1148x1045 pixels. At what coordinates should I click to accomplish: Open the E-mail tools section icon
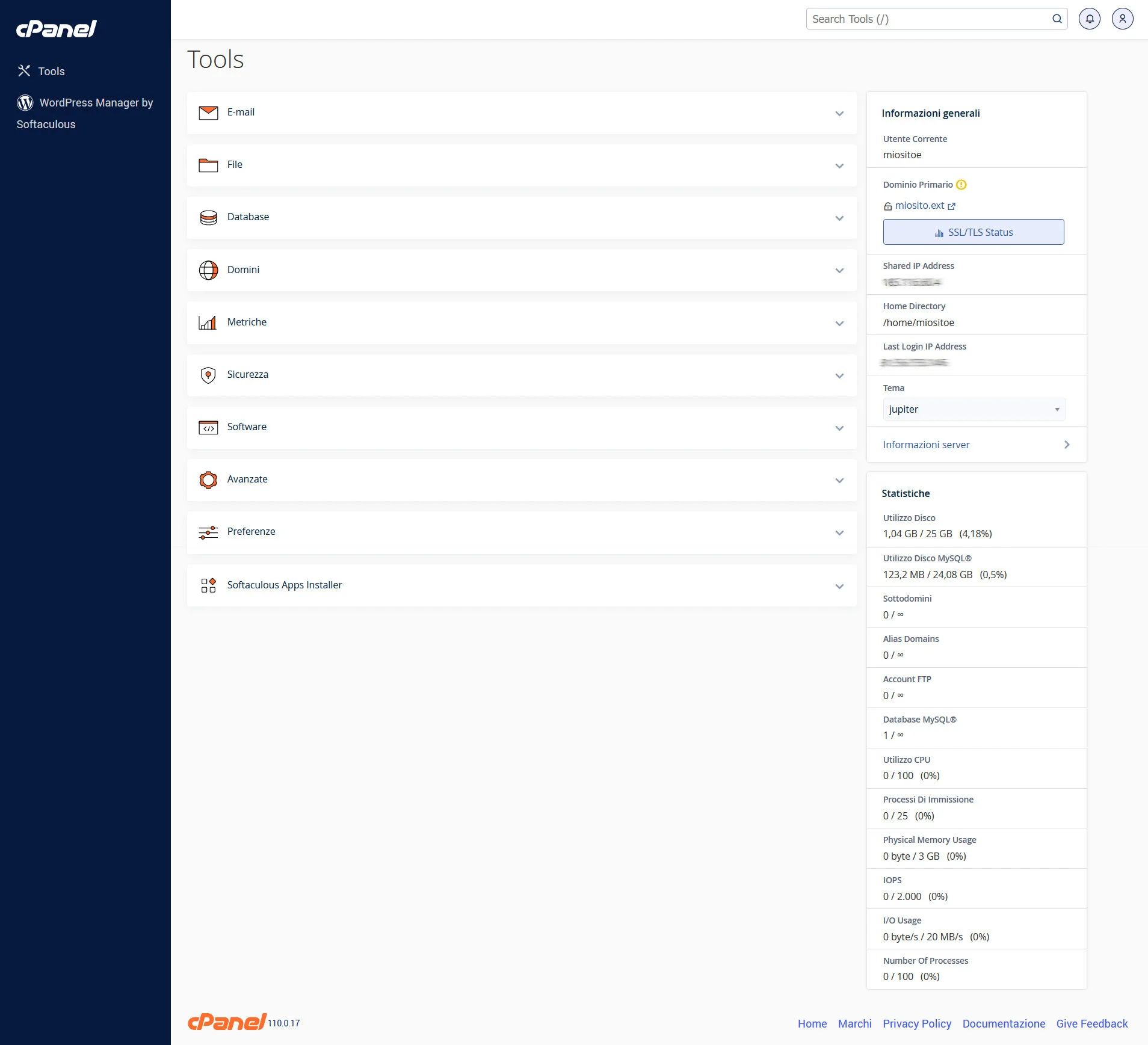(208, 113)
